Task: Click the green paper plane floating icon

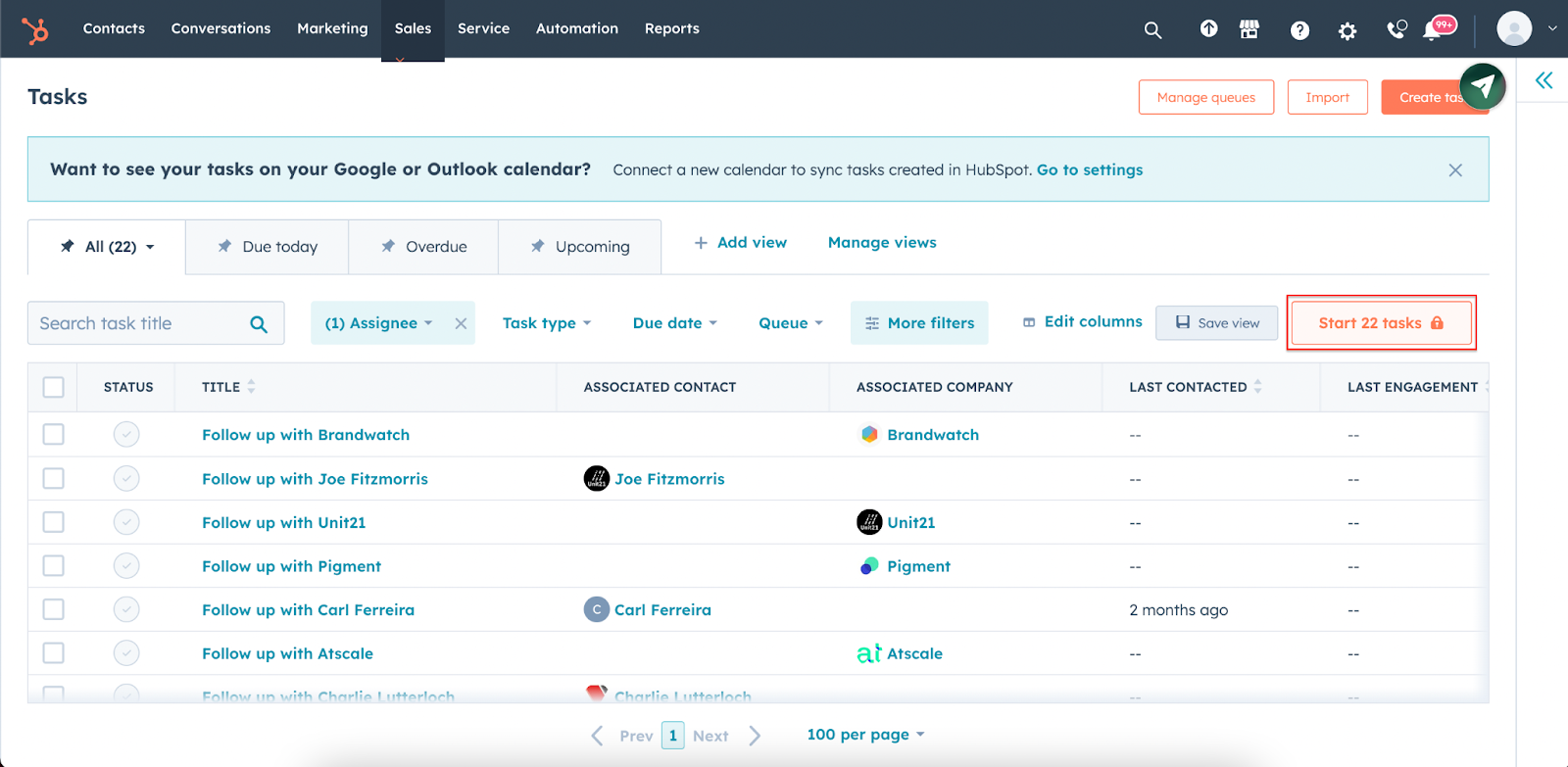Action: point(1483,86)
